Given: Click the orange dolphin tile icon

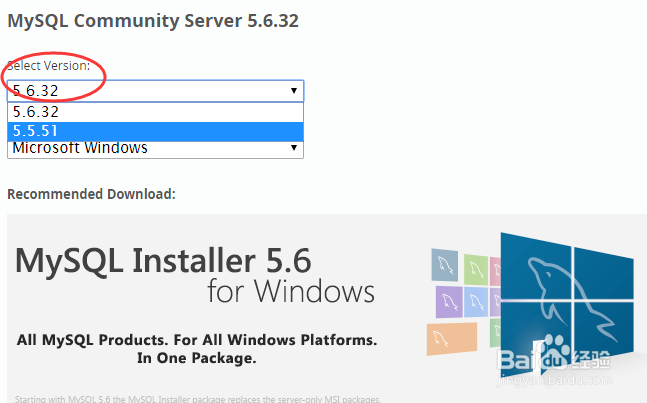Looking at the screenshot, I should 451,339.
